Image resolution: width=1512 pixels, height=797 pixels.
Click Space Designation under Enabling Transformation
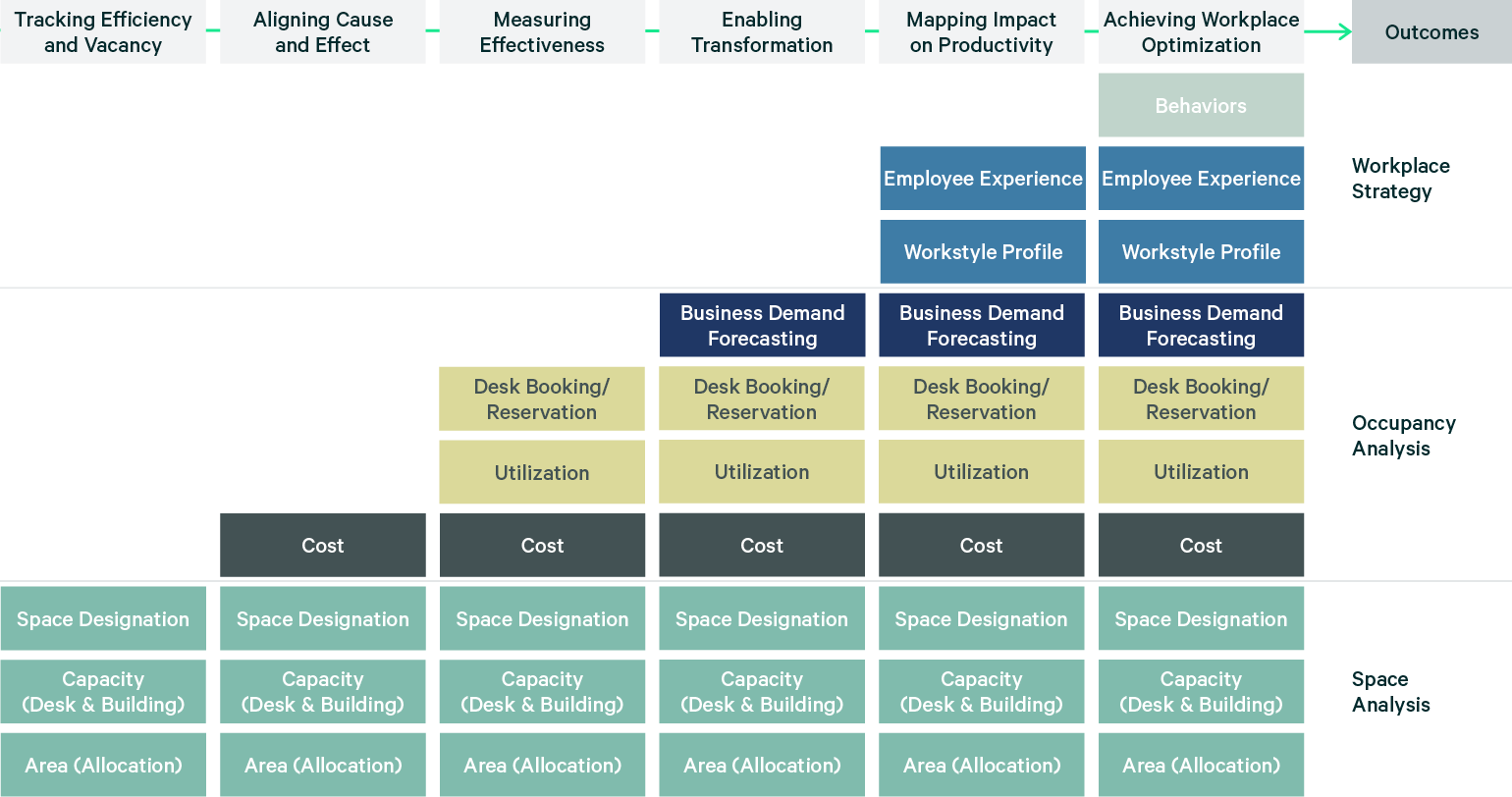pyautogui.click(x=762, y=618)
